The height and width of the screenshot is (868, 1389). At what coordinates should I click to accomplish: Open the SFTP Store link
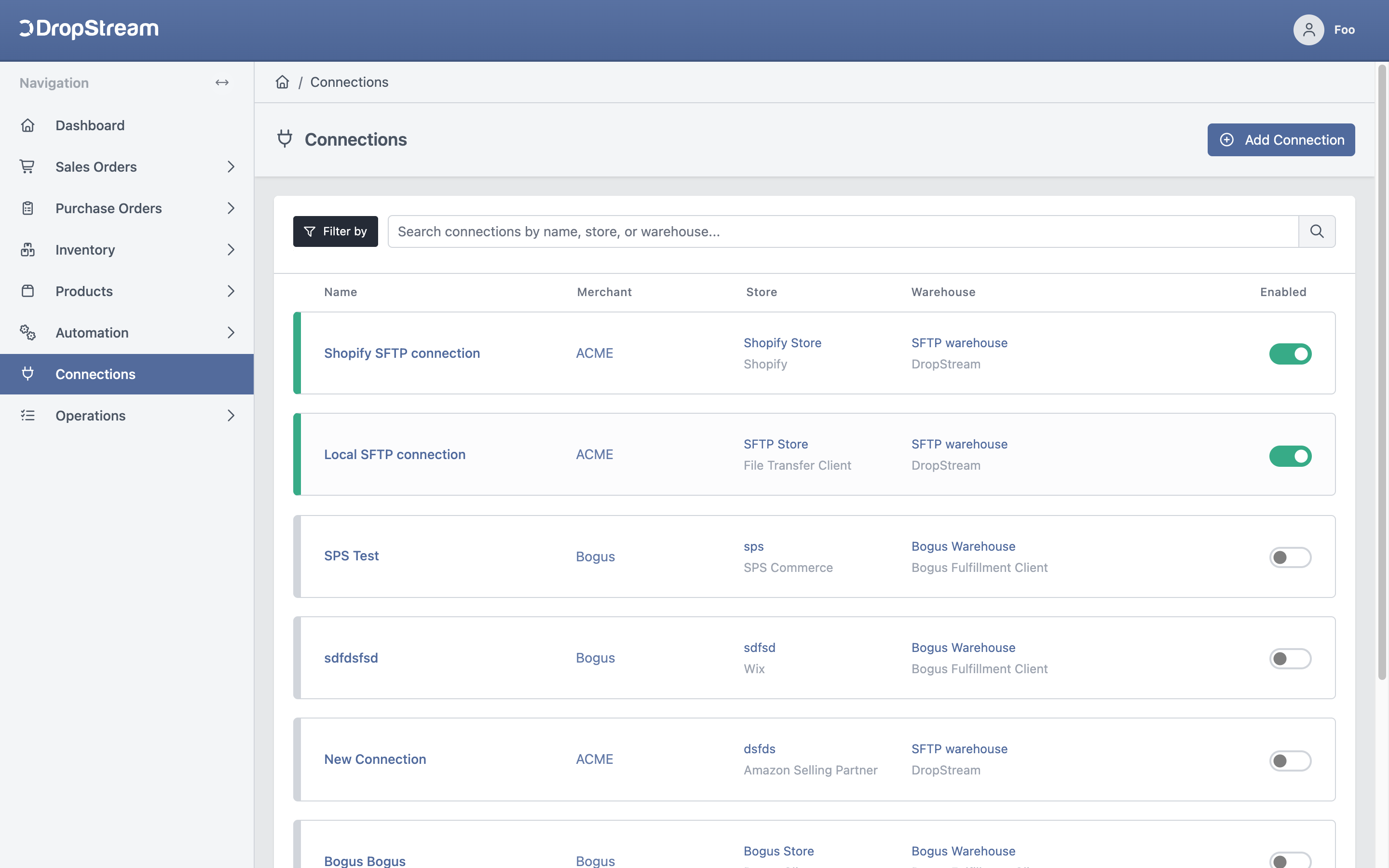[776, 444]
